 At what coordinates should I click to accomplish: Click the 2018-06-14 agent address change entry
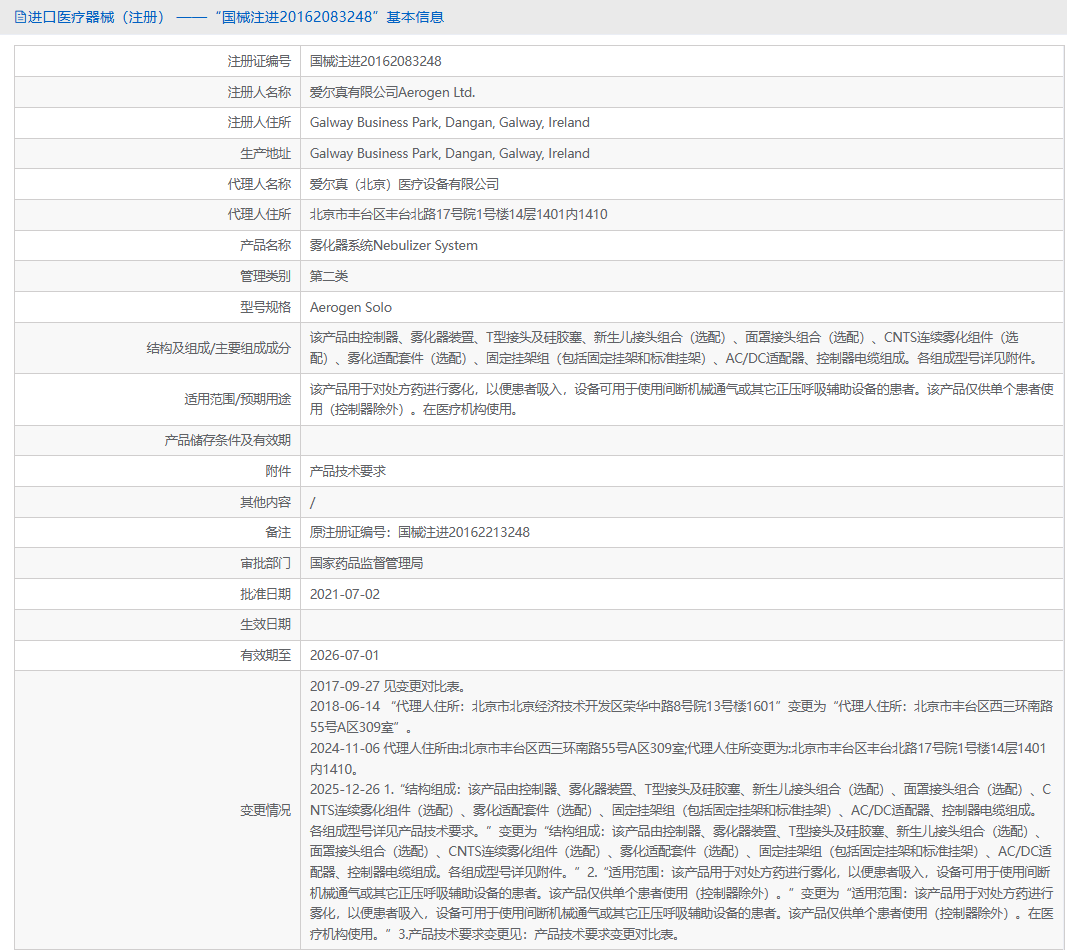[681, 717]
